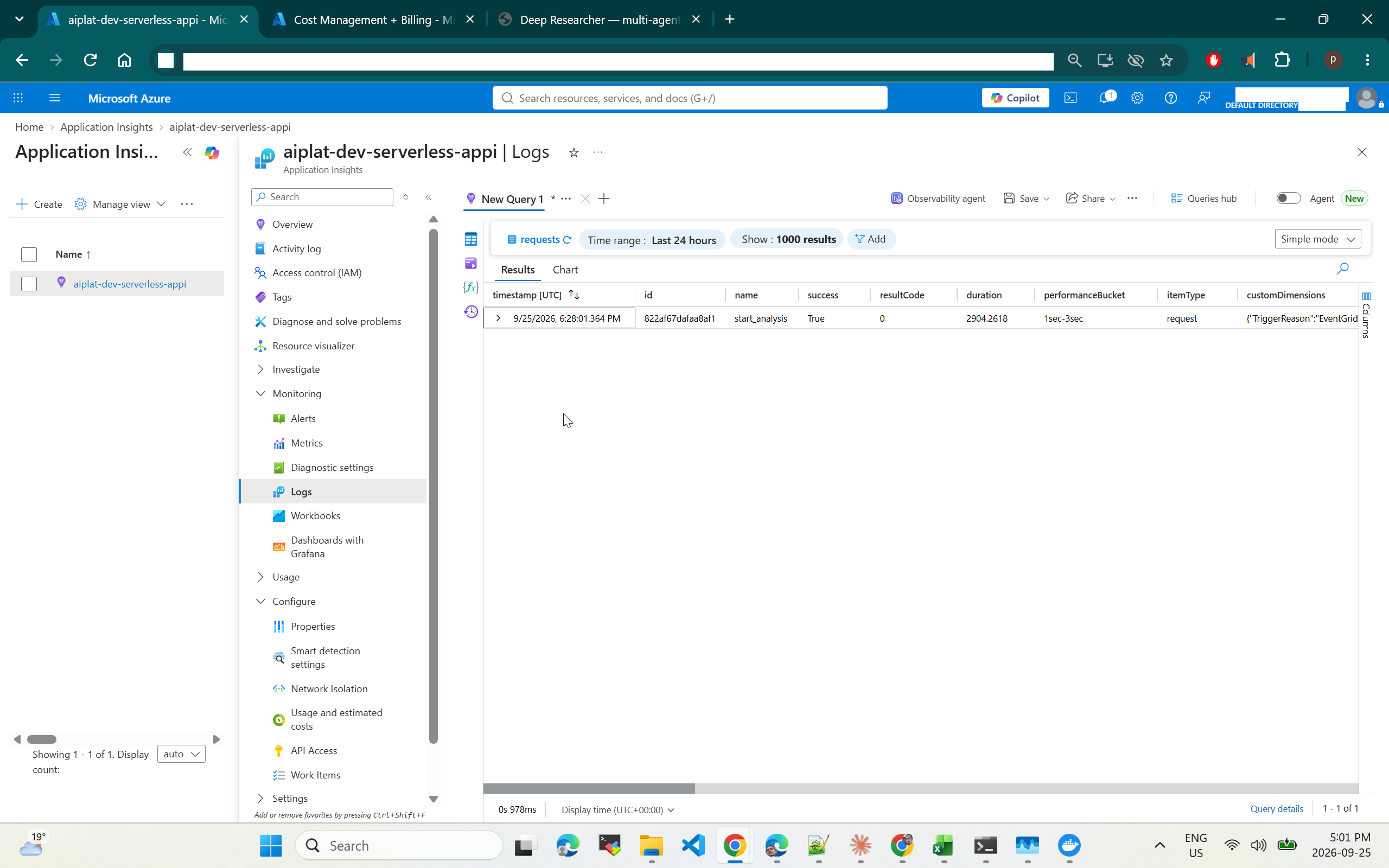1389x868 pixels.
Task: Open the Simple mode dropdown
Action: pyautogui.click(x=1317, y=239)
